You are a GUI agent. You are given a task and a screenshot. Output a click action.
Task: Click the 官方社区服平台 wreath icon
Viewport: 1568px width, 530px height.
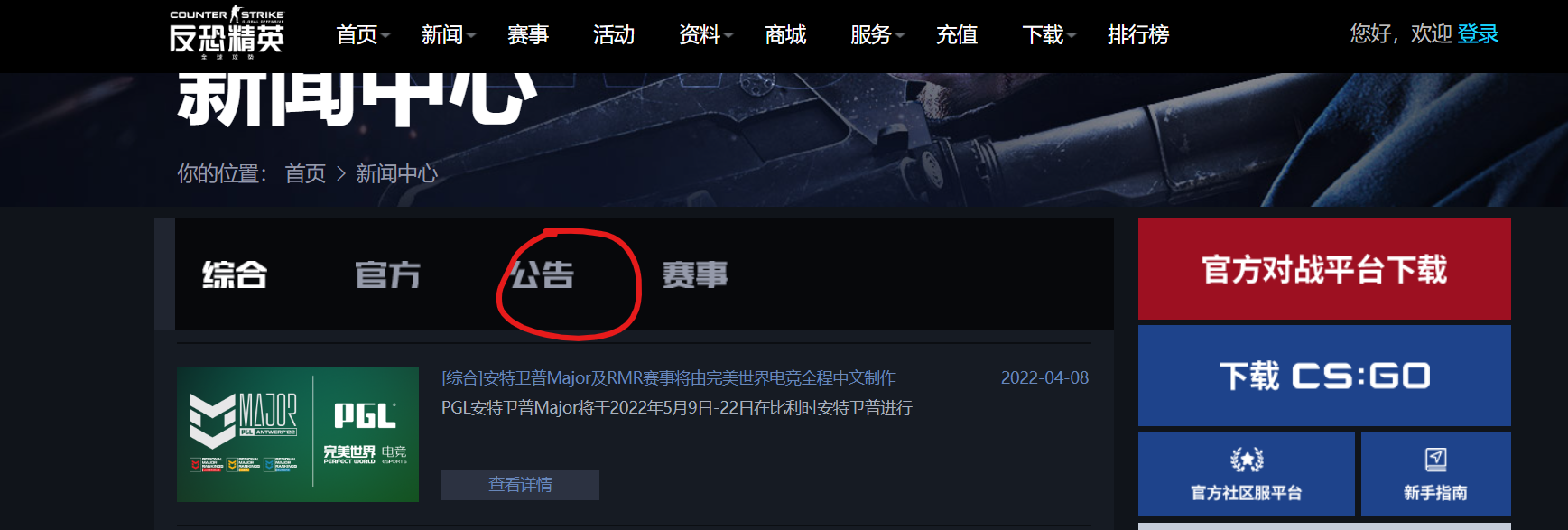click(1247, 460)
